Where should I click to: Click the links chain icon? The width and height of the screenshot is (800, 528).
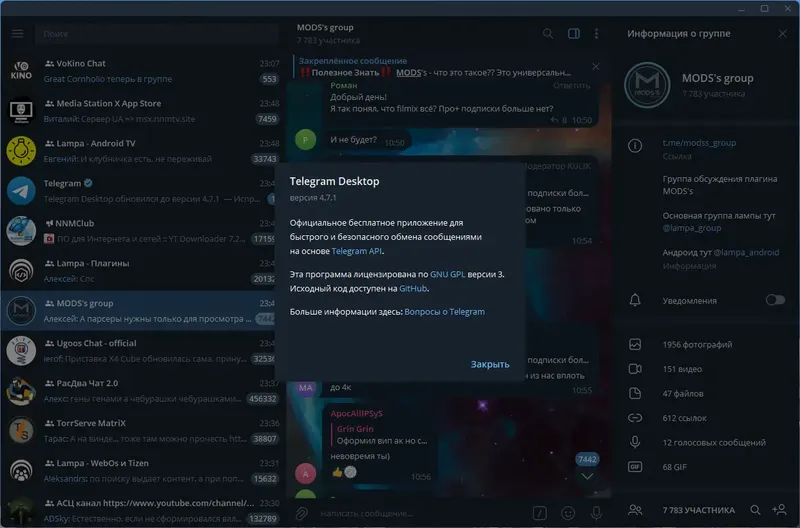coord(635,418)
